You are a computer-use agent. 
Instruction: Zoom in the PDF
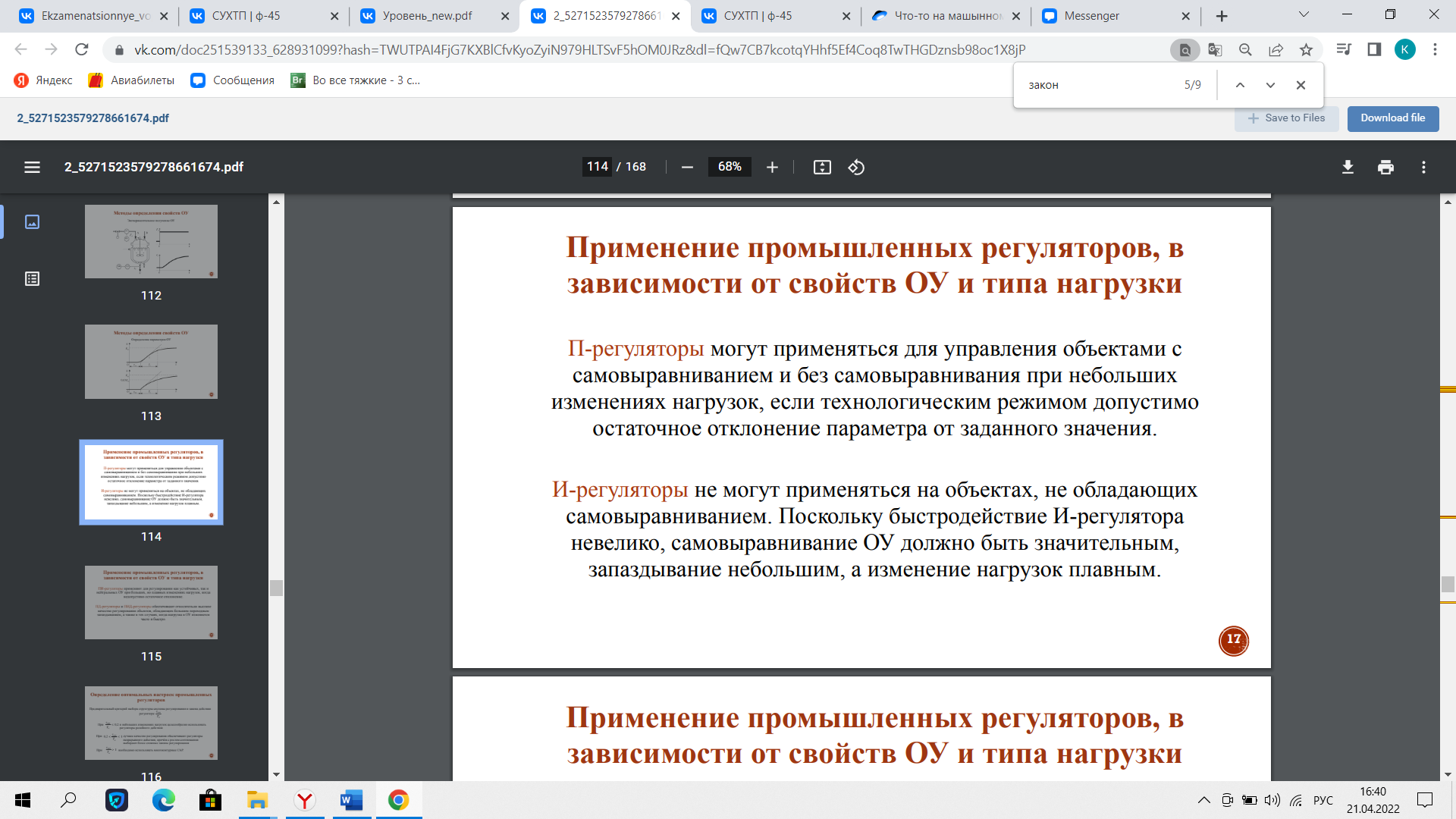tap(772, 167)
